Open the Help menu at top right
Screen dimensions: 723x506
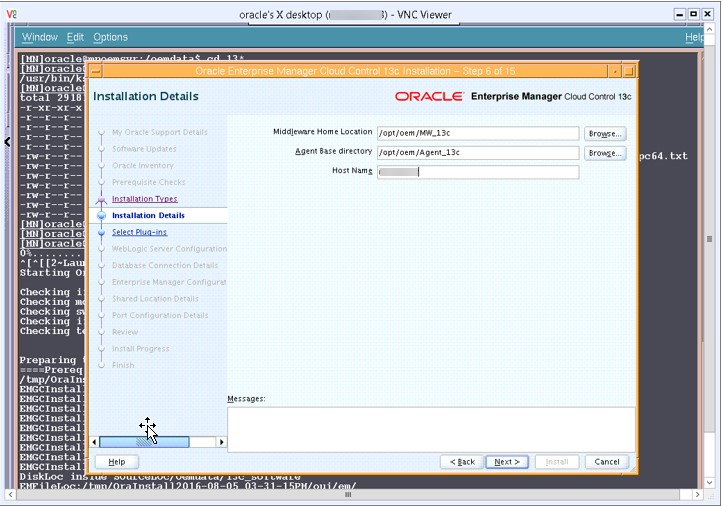(694, 37)
